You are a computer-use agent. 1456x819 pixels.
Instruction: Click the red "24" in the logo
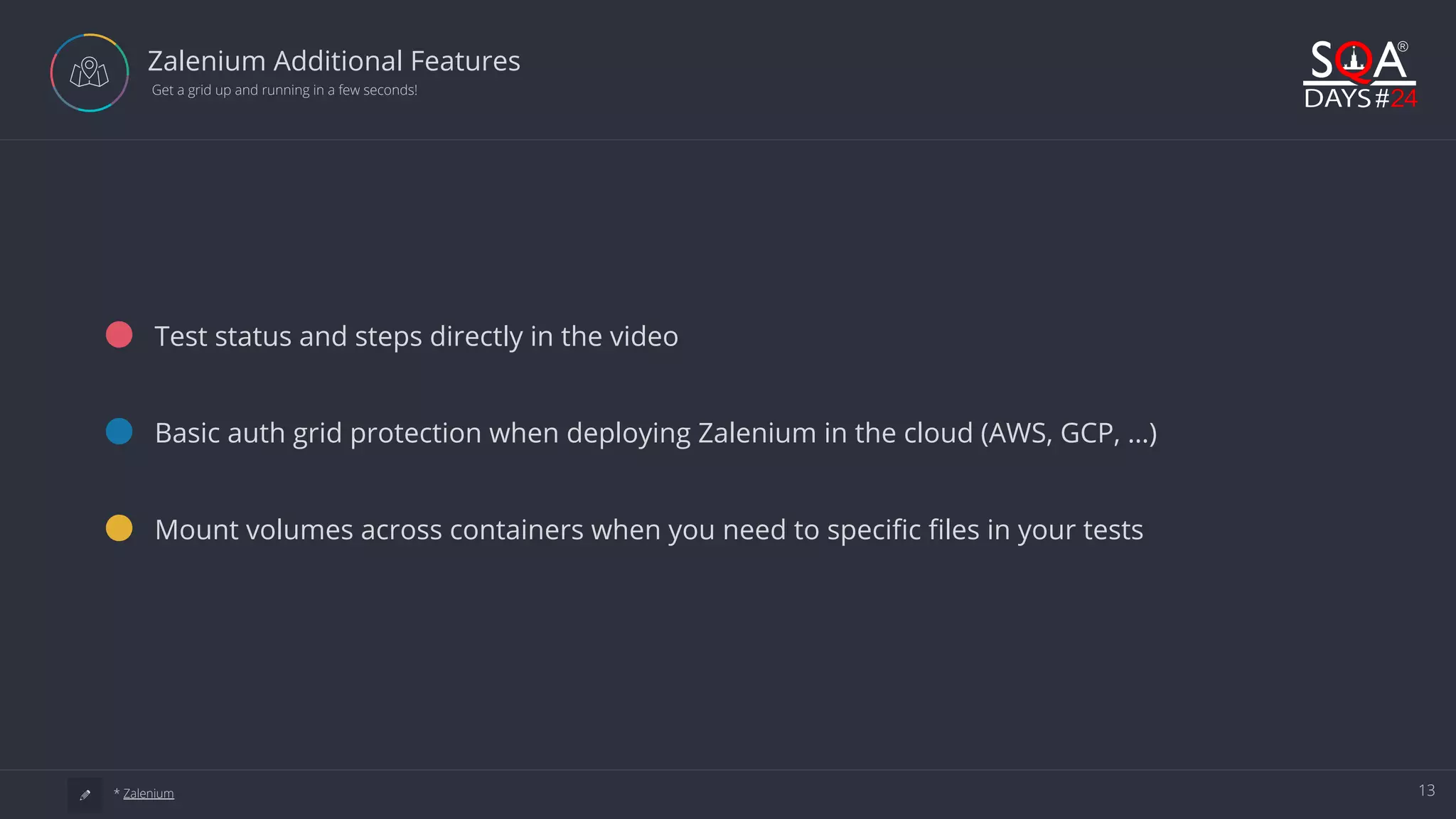click(x=1403, y=98)
